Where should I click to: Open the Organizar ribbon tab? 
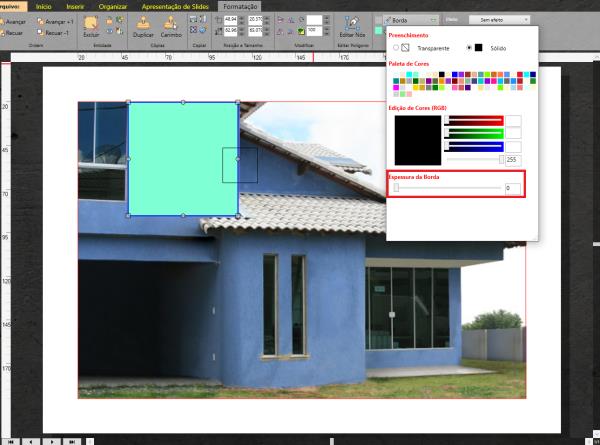(x=113, y=6)
